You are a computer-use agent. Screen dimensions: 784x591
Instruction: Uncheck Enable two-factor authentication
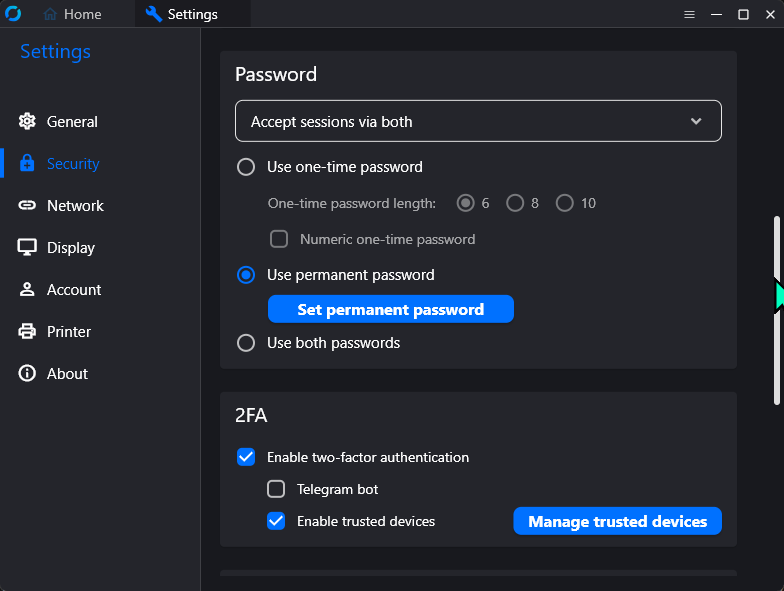point(246,457)
